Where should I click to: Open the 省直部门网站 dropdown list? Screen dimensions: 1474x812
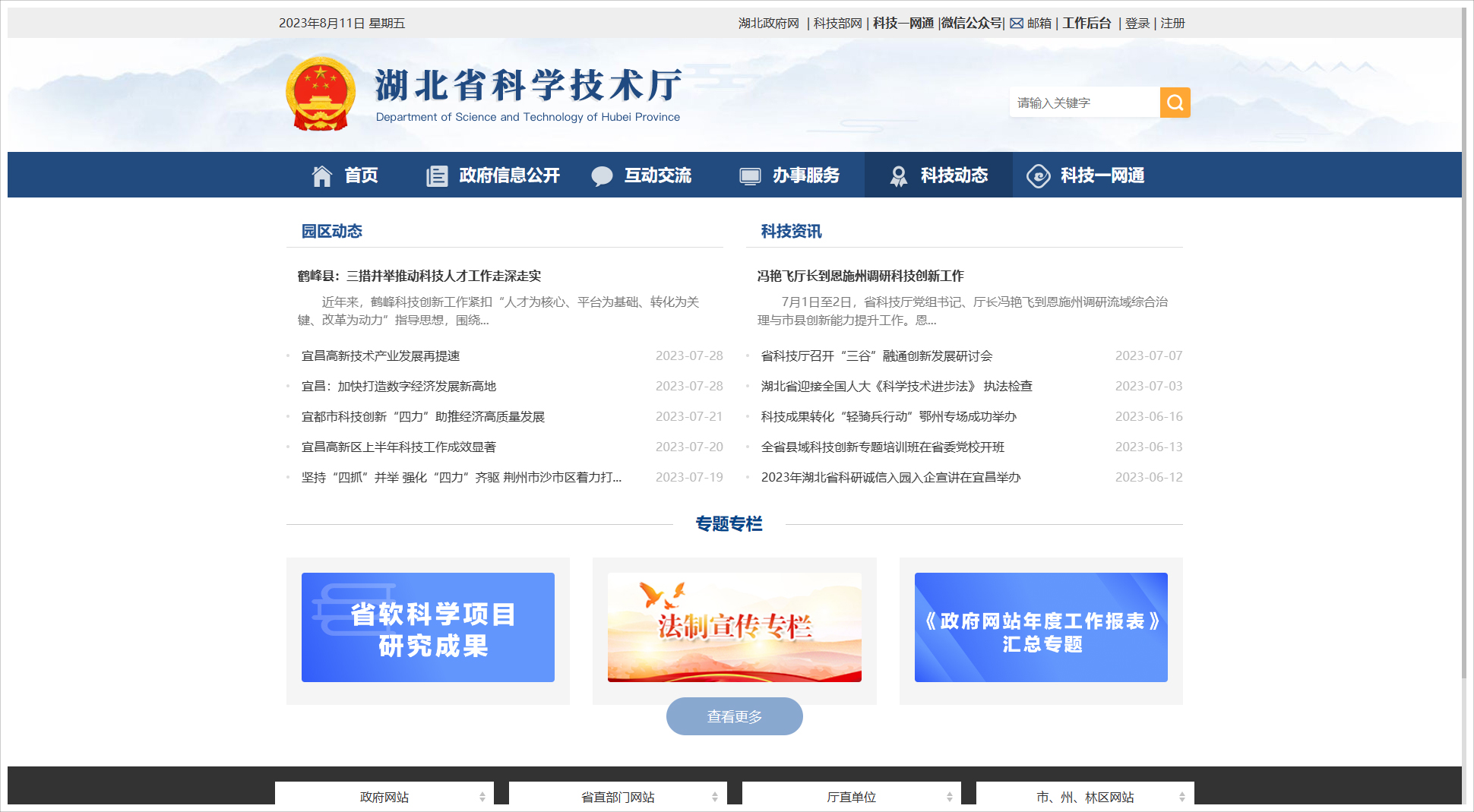coord(618,796)
